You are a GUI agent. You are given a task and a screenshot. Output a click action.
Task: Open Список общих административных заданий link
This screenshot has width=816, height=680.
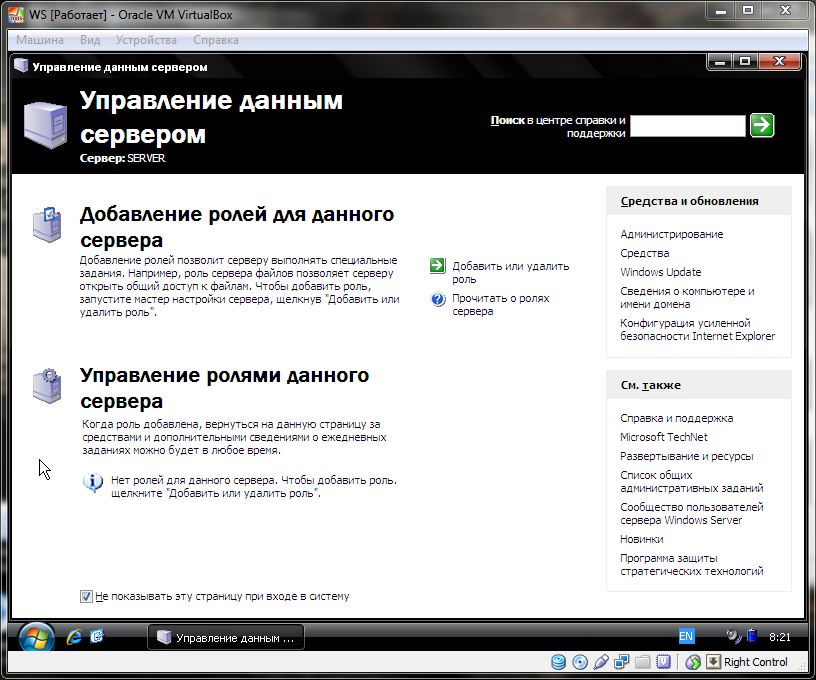point(692,482)
